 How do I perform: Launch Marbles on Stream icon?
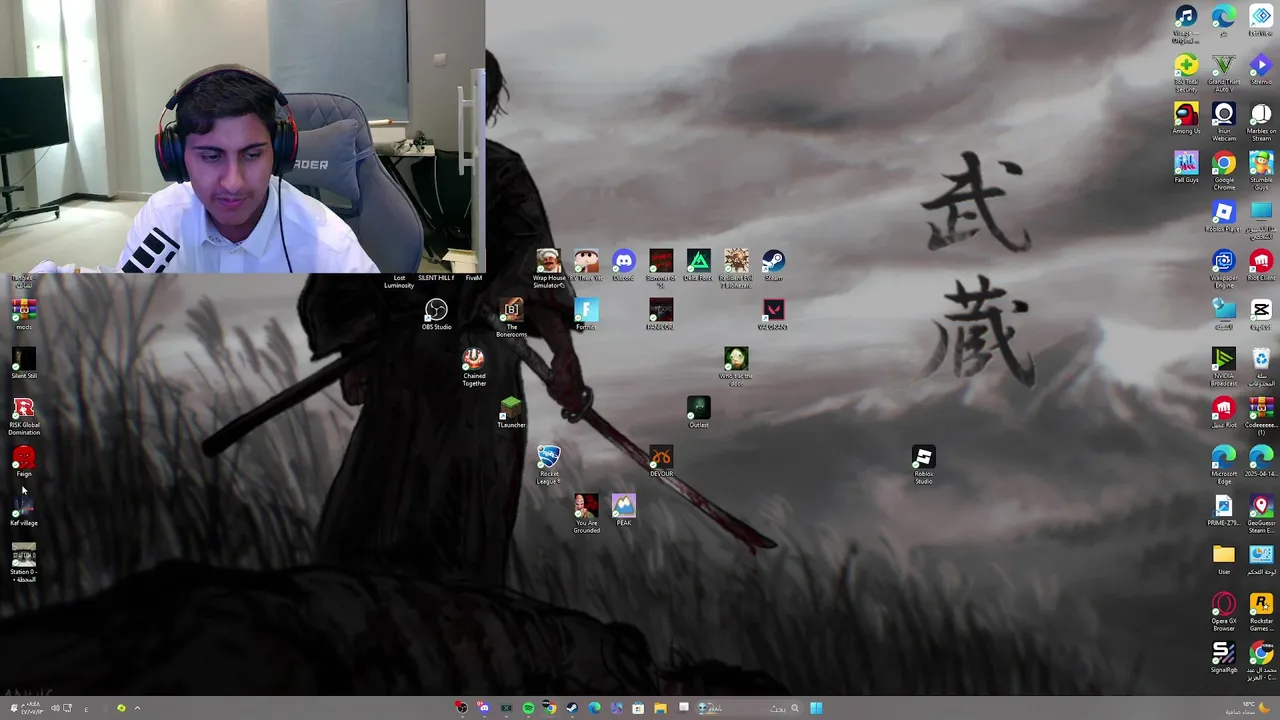[x=1261, y=122]
